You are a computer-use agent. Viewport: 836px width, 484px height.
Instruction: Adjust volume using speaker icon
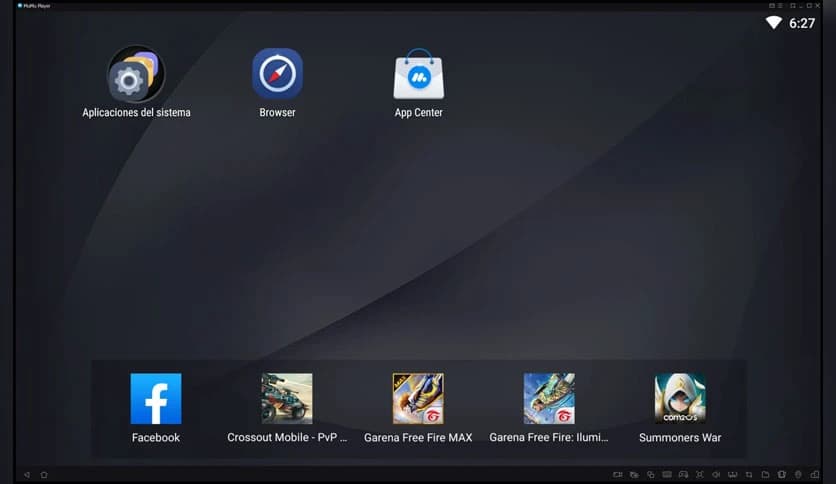pyautogui.click(x=716, y=474)
